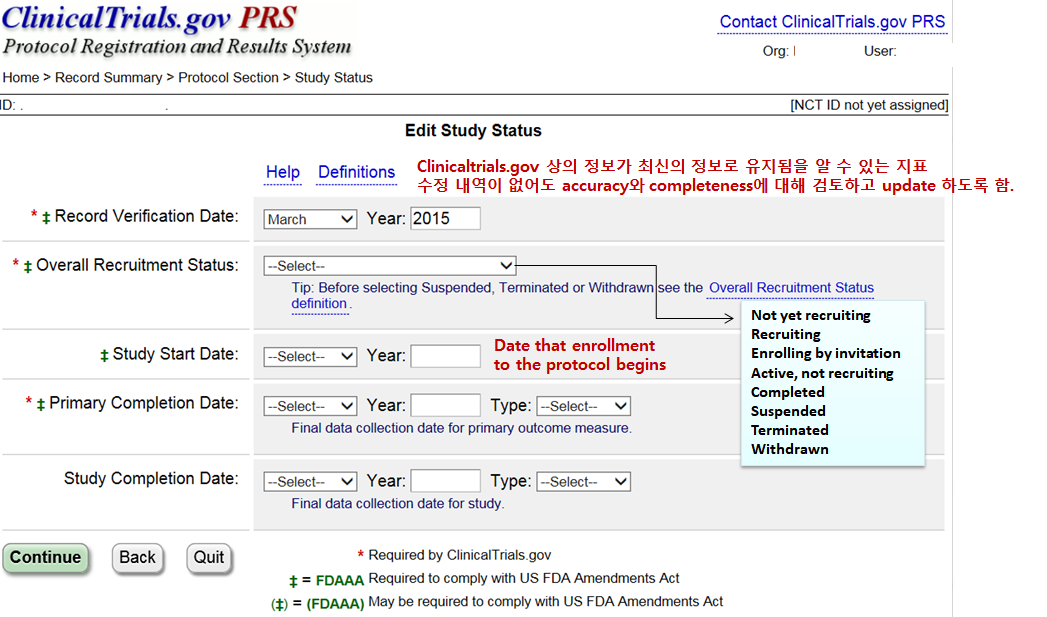The image size is (1047, 617).
Task: Click the Study Completion Date year field
Action: point(445,481)
